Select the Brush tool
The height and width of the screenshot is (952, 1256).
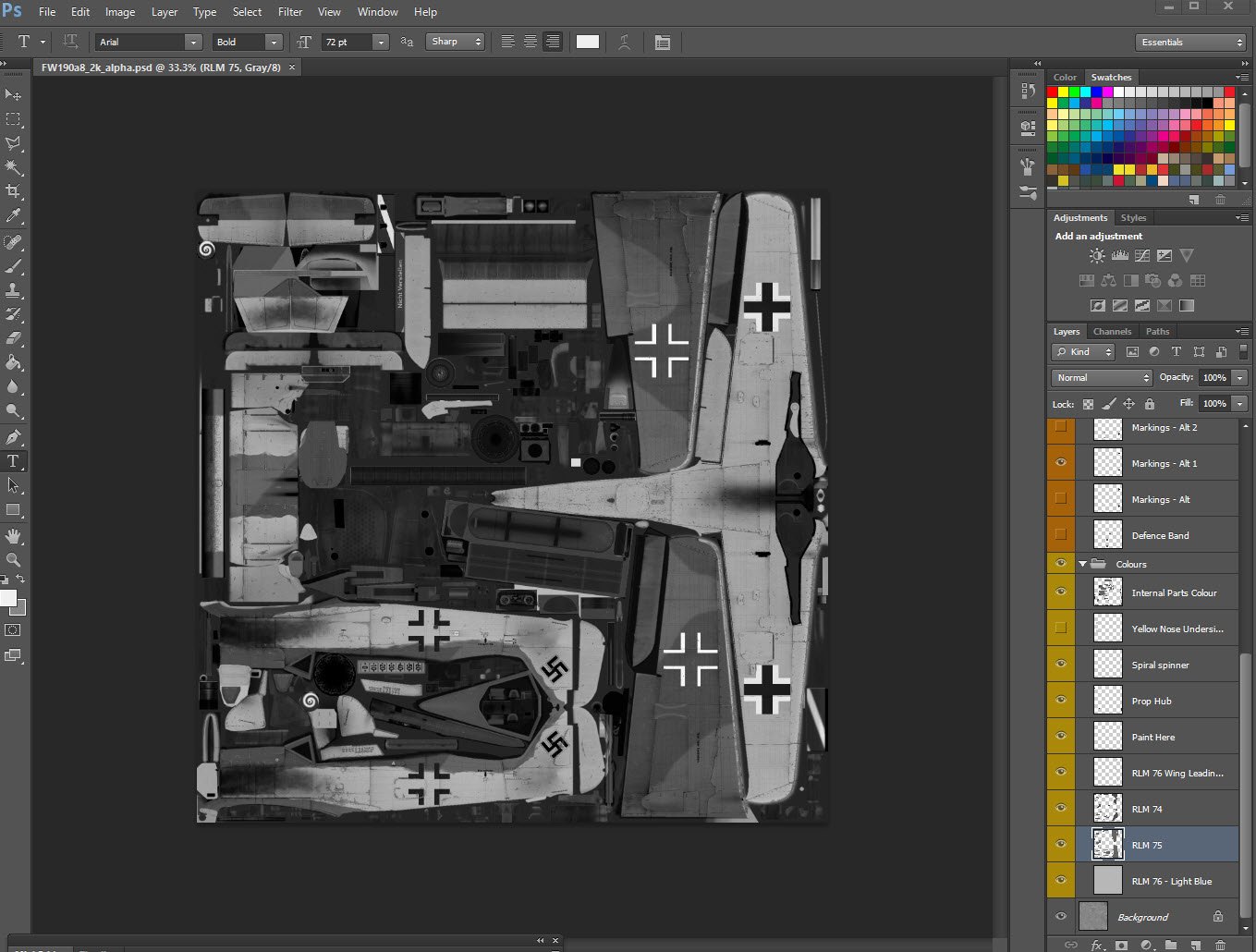[x=13, y=266]
